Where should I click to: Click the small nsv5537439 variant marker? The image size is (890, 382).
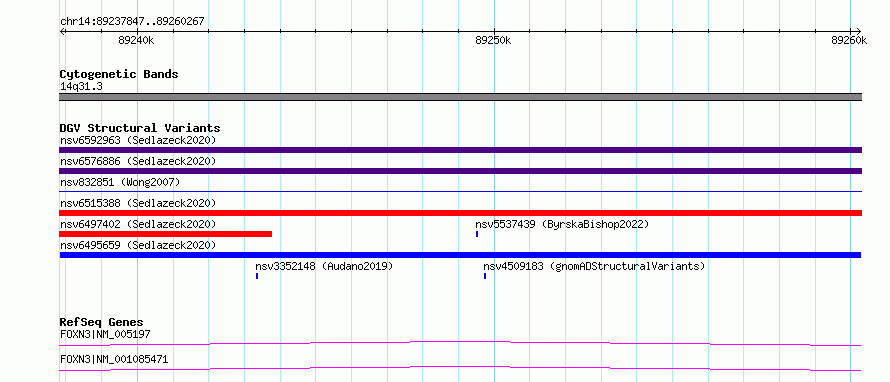477,234
